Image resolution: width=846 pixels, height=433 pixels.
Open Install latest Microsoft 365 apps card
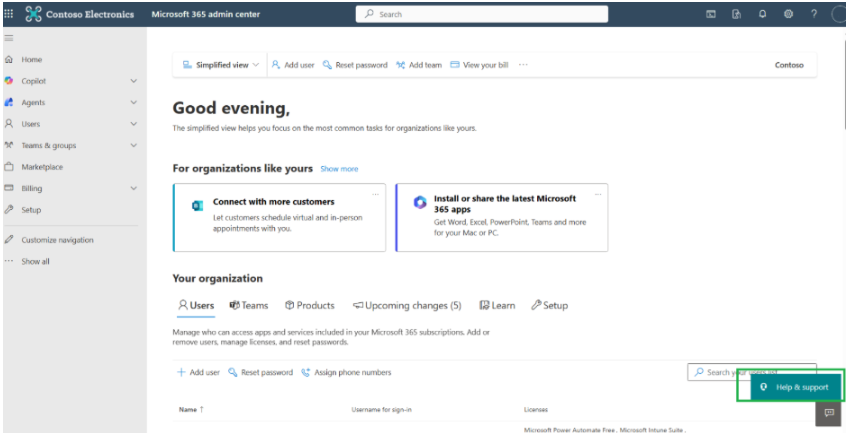pos(502,217)
